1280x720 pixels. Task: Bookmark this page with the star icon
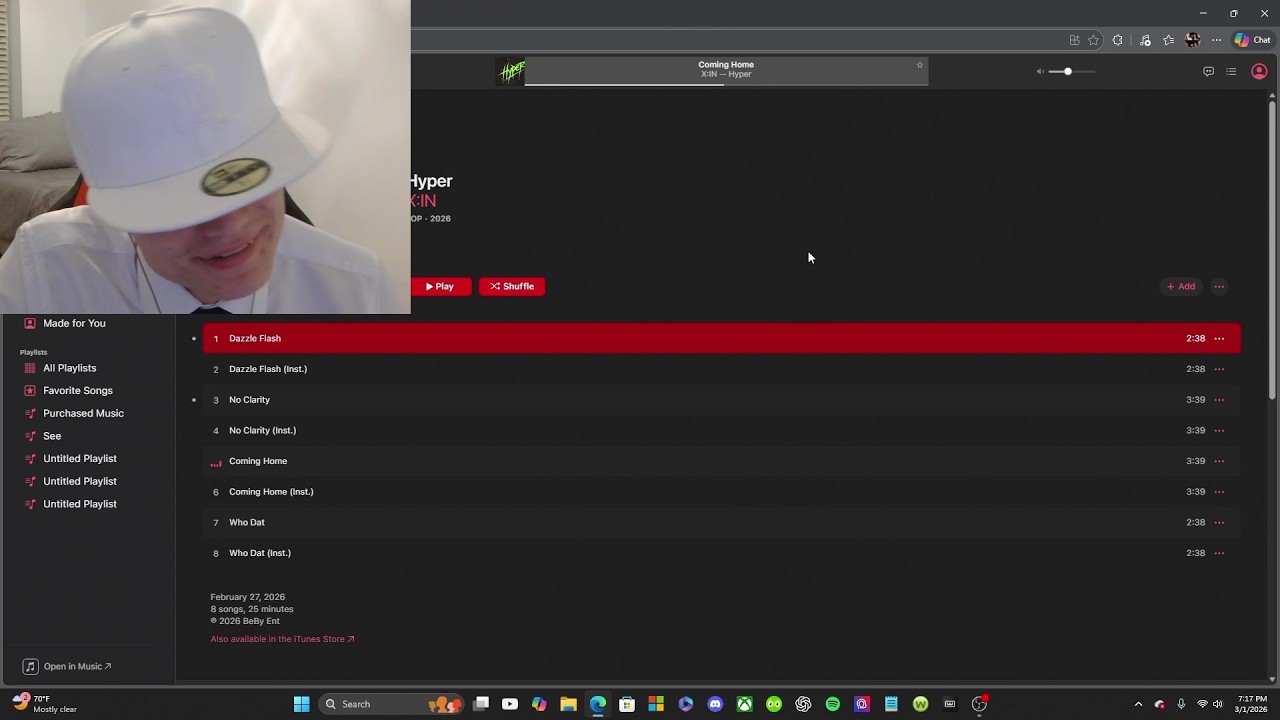pos(1093,40)
